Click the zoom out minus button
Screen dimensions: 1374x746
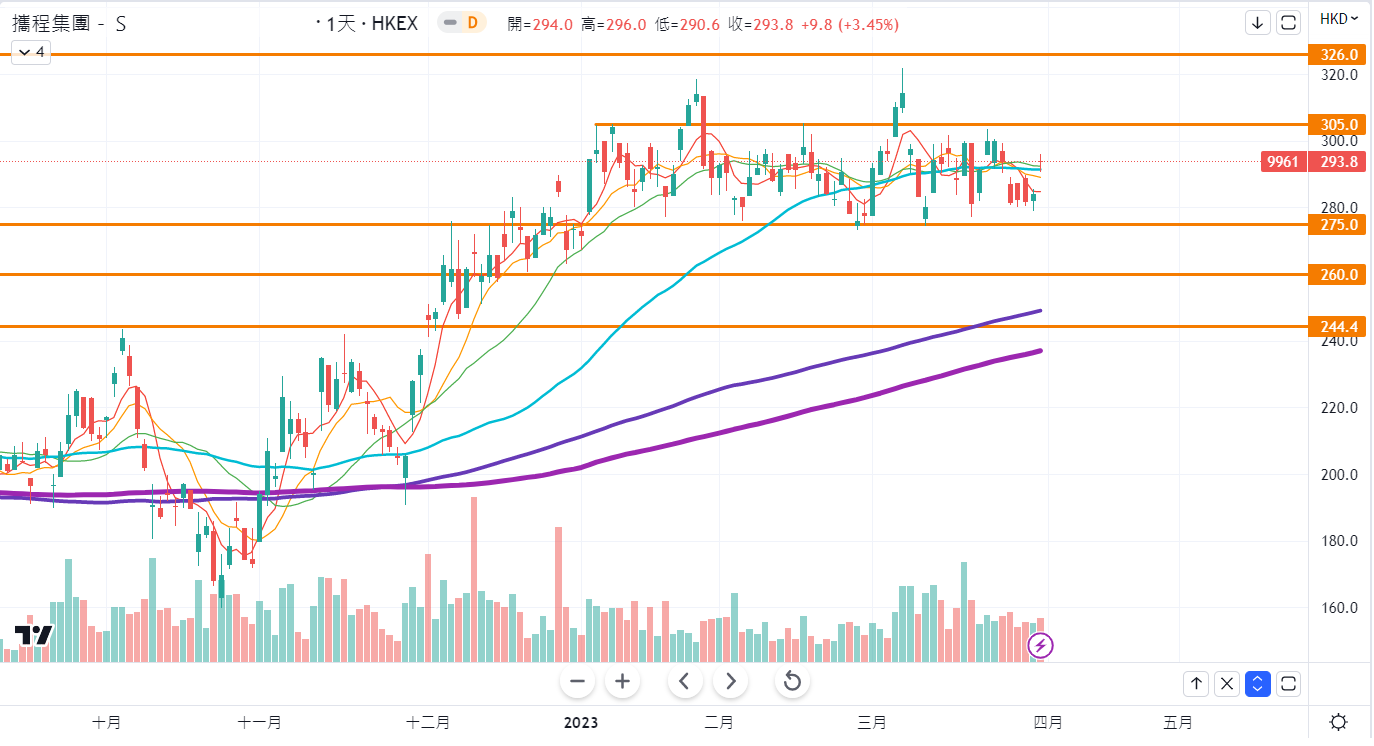click(x=577, y=682)
